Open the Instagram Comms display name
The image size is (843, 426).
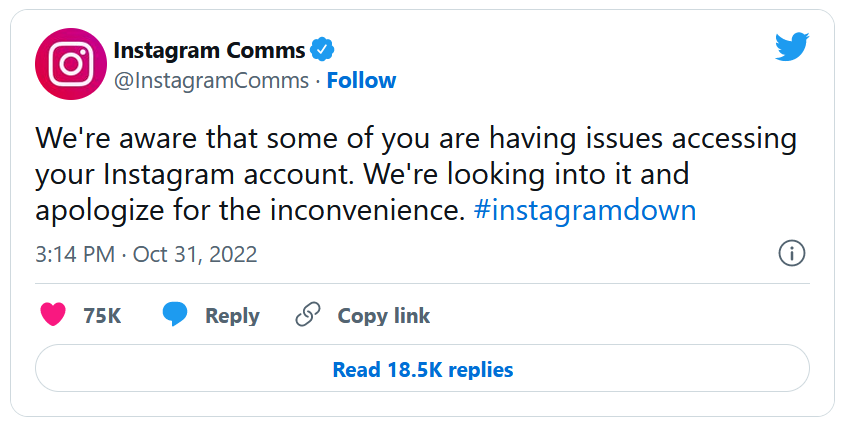point(208,49)
